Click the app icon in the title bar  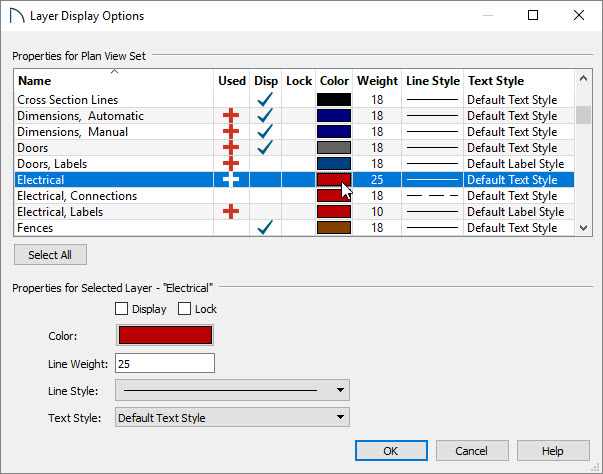coord(17,16)
